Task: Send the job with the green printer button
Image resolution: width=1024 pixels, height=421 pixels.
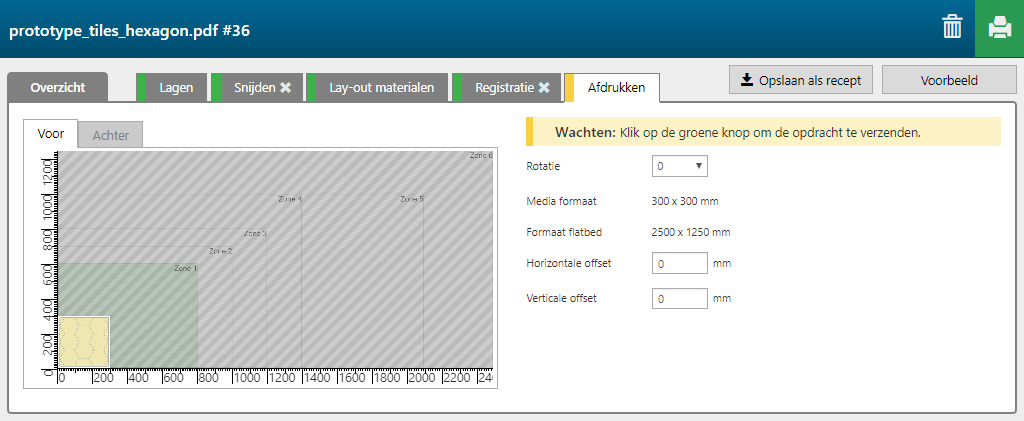Action: pyautogui.click(x=999, y=29)
